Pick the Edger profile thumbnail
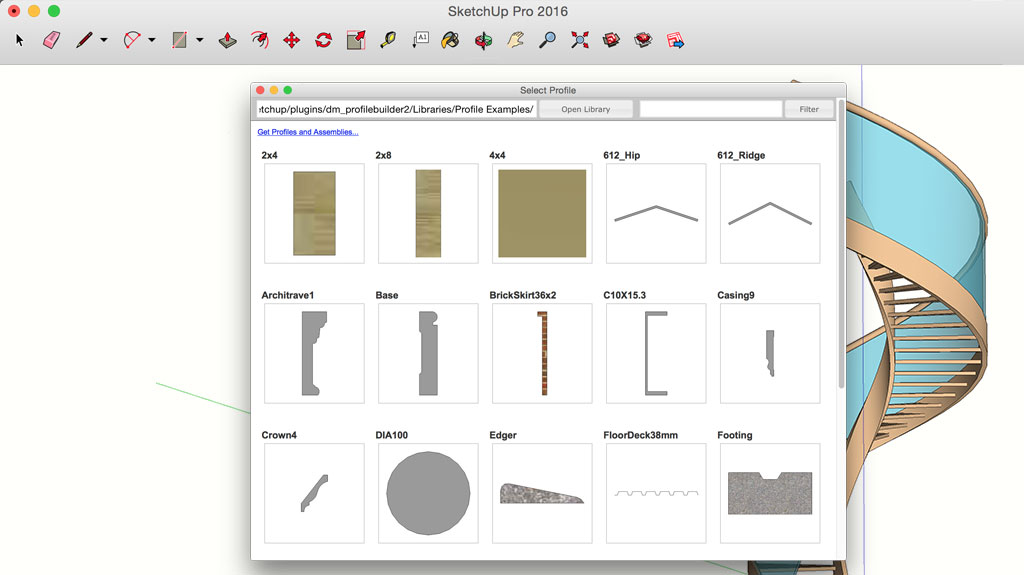This screenshot has width=1024, height=575. click(542, 493)
